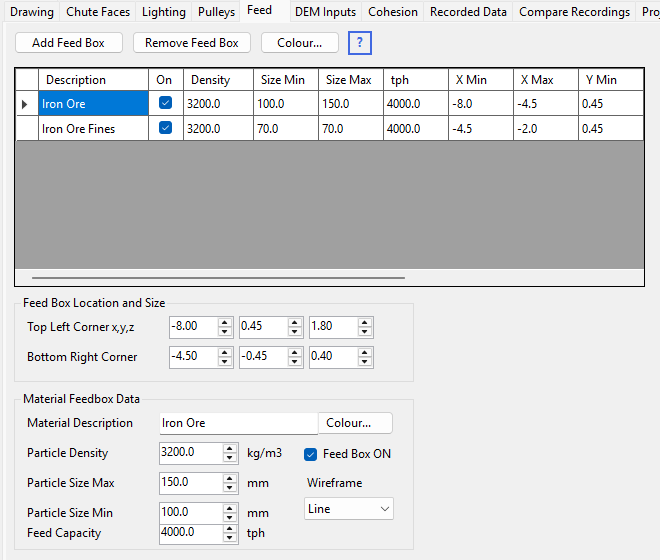
Task: Click Iron Ore Fines Density cell 3200.0
Action: 218,128
